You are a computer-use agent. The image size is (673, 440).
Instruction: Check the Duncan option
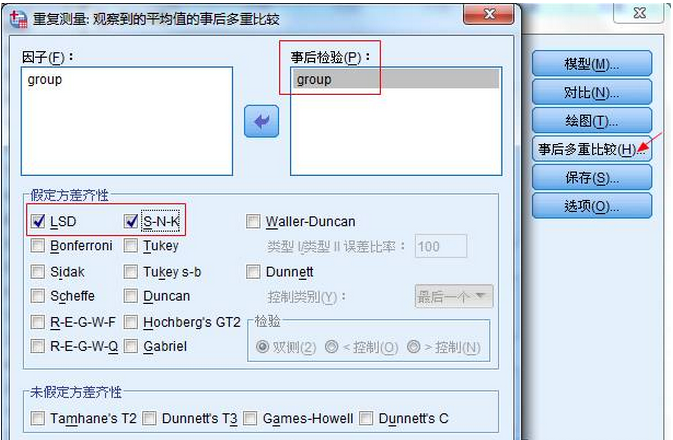pos(132,296)
